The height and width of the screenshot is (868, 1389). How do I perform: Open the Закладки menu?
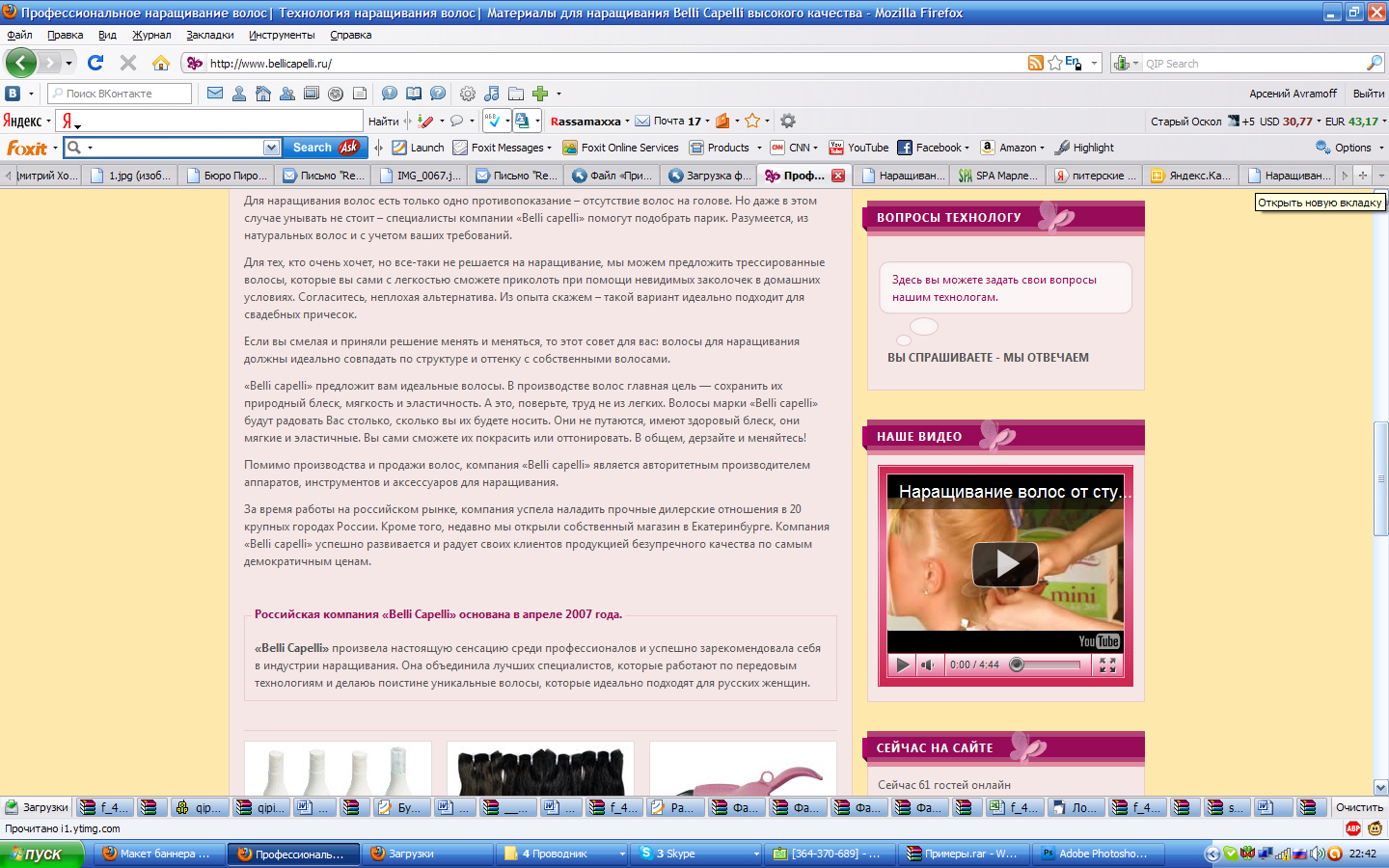click(210, 35)
